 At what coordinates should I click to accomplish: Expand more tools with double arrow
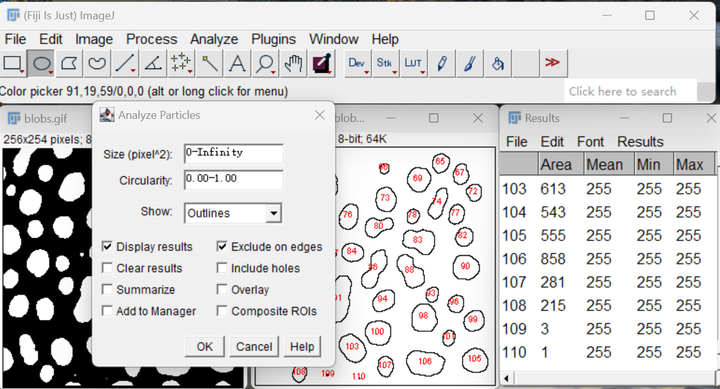coord(553,63)
